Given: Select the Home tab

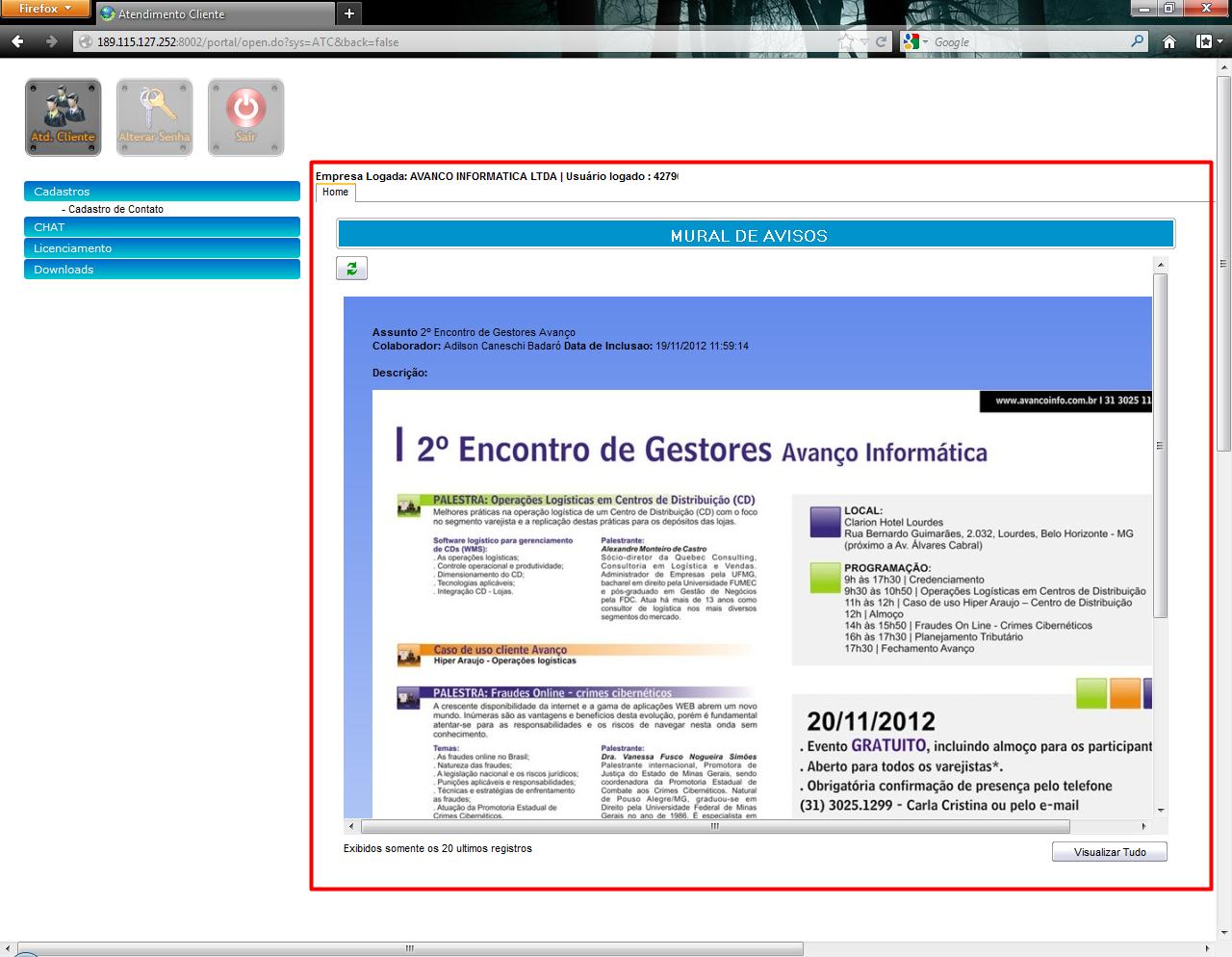Looking at the screenshot, I should tap(336, 193).
